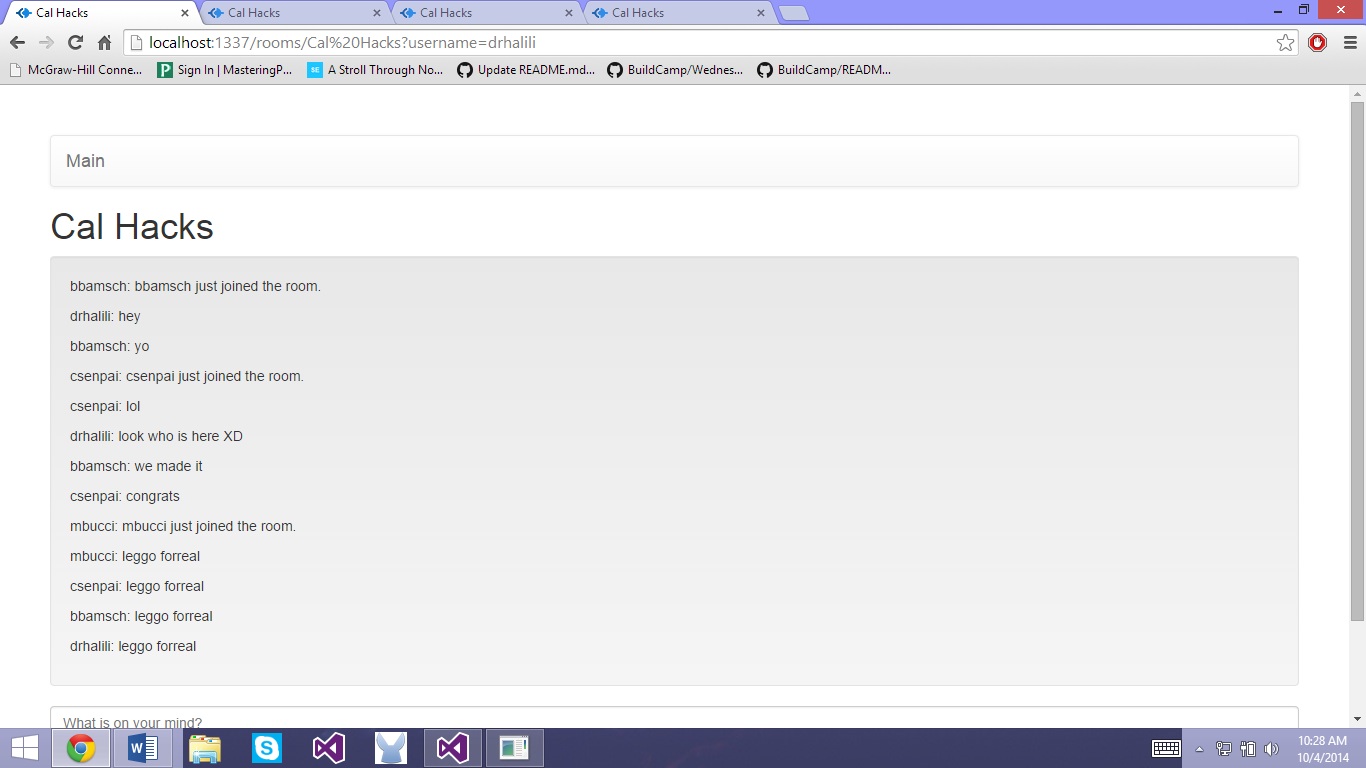This screenshot has width=1366, height=768.
Task: Select the message mbucci: leggo forreal
Action: (x=135, y=556)
